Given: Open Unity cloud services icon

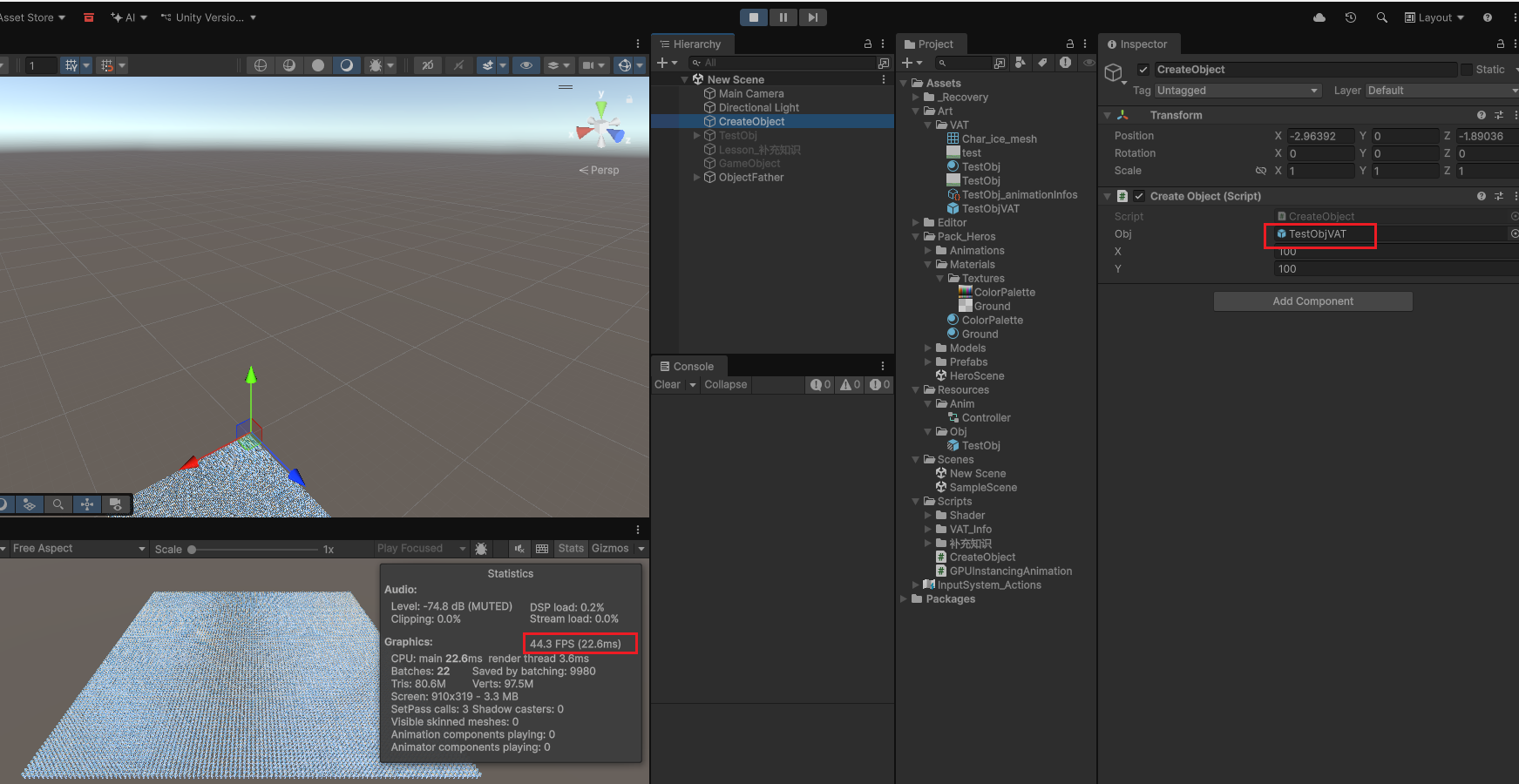Looking at the screenshot, I should click(1319, 17).
